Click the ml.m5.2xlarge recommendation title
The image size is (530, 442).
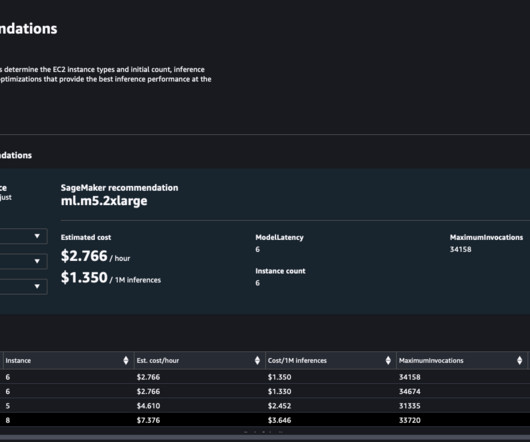coord(104,201)
